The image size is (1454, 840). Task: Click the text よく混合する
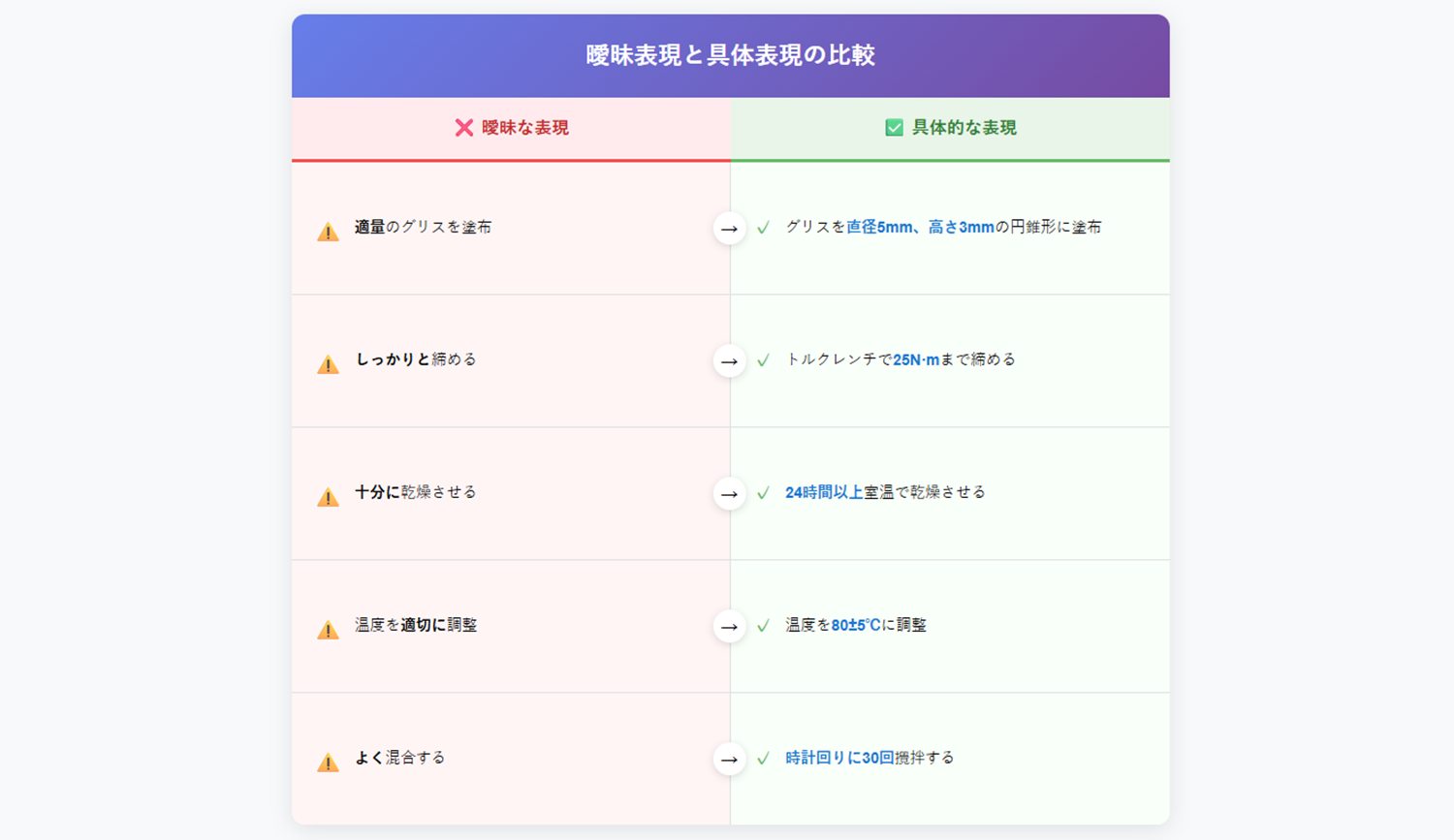coord(400,758)
